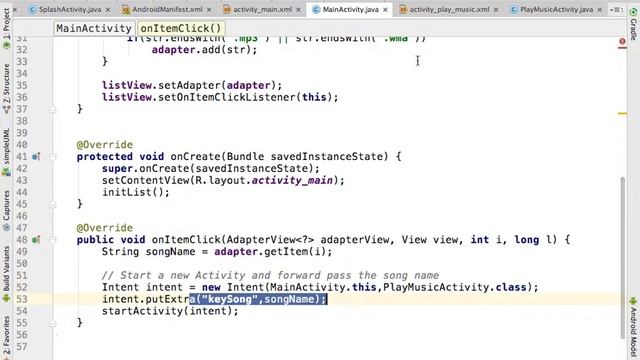Click line number 48 in the gutter
640x360 pixels.
22,240
